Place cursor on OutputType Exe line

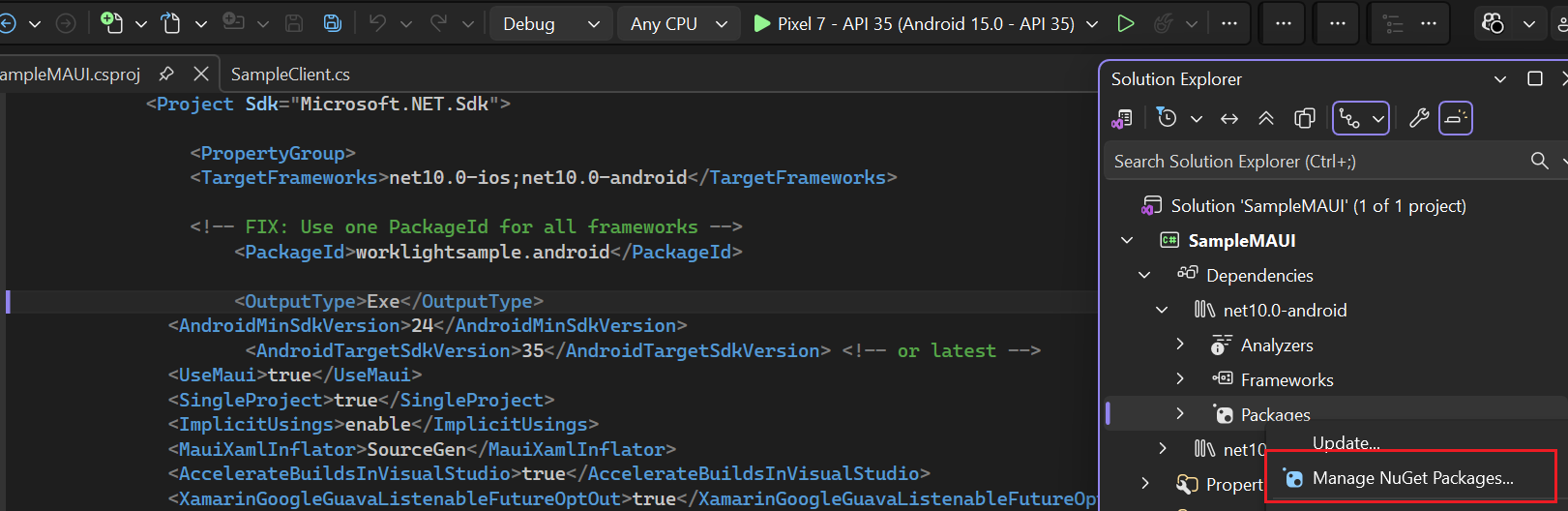[x=389, y=301]
